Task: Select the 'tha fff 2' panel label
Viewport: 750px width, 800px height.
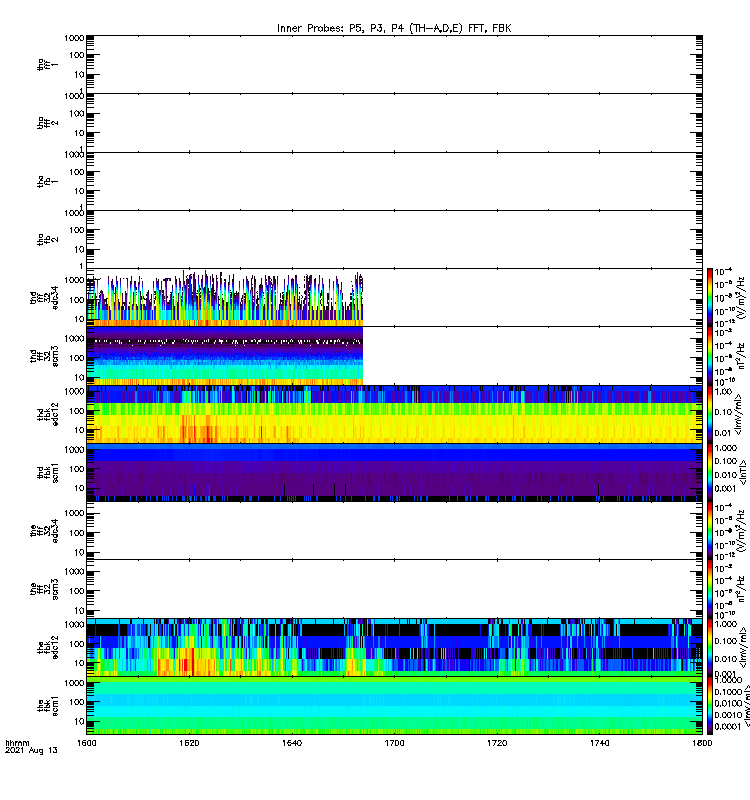Action: tap(48, 123)
